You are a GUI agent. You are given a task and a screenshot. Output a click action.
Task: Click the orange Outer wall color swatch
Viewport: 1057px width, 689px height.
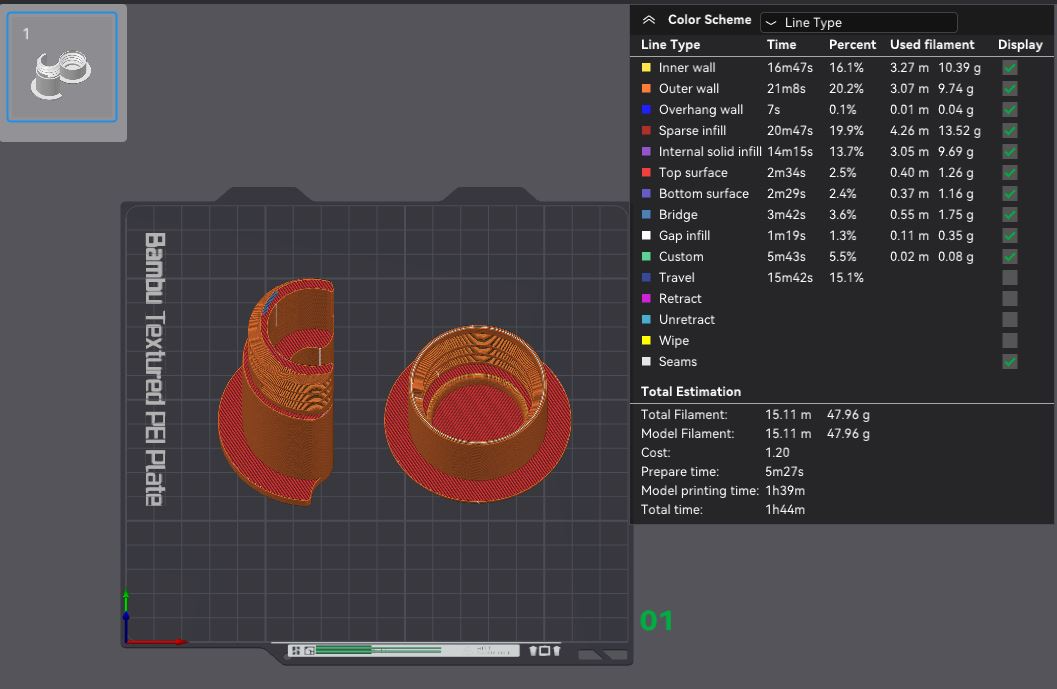coord(646,88)
